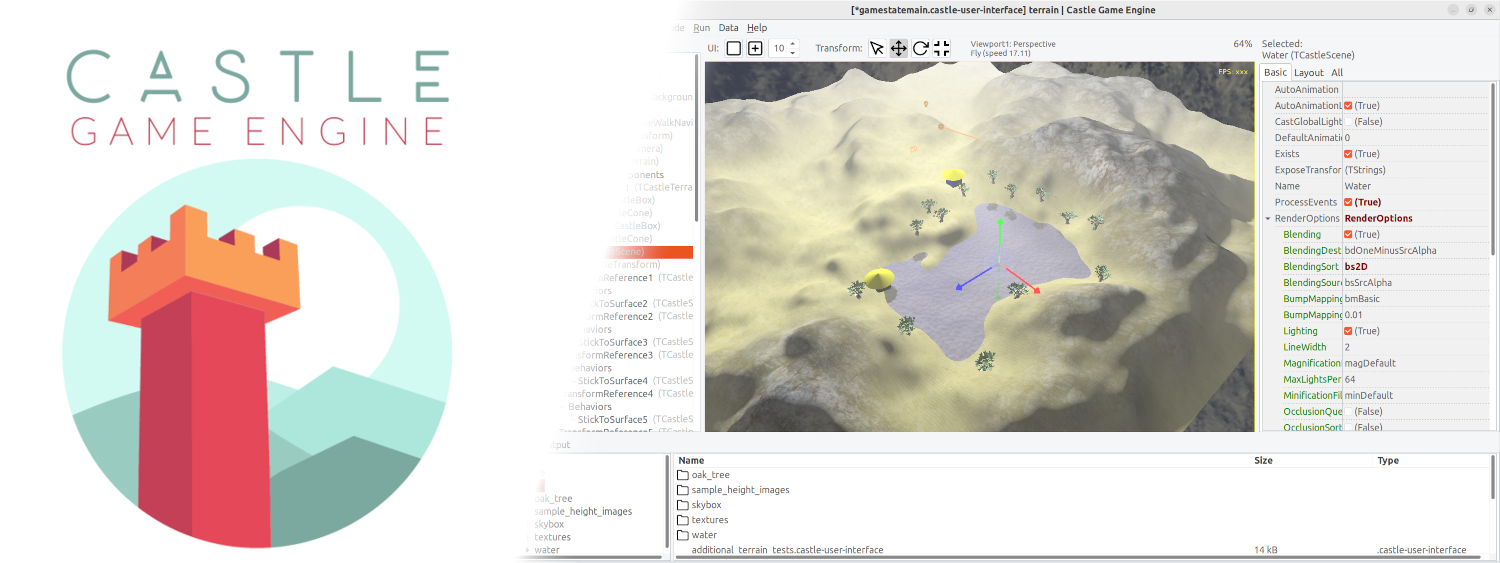This screenshot has width=1500, height=563.
Task: Click the MaxLightsPerShape value 64
Action: [x=1350, y=379]
